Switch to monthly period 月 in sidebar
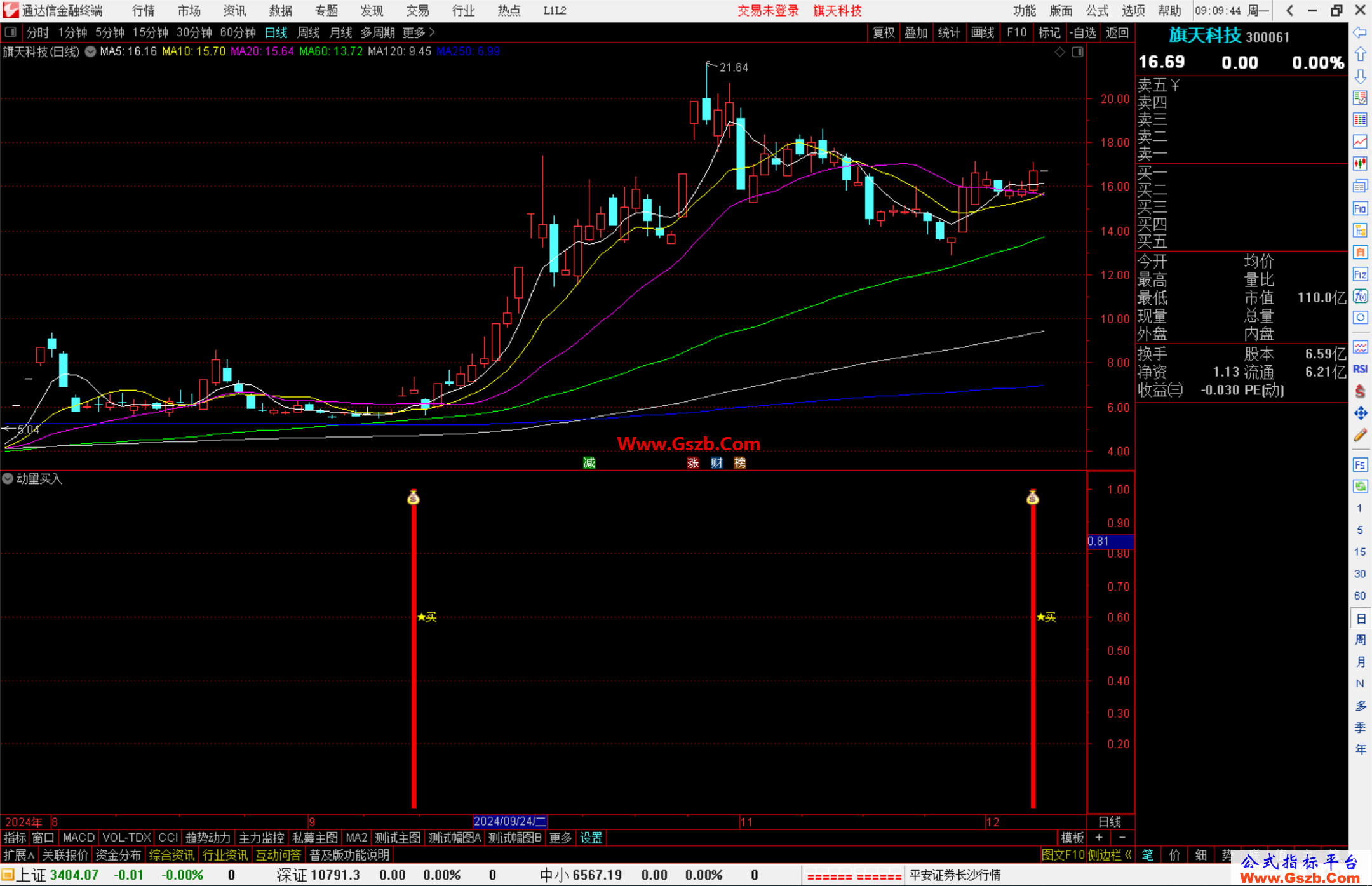The height and width of the screenshot is (886, 1372). pos(1360,662)
